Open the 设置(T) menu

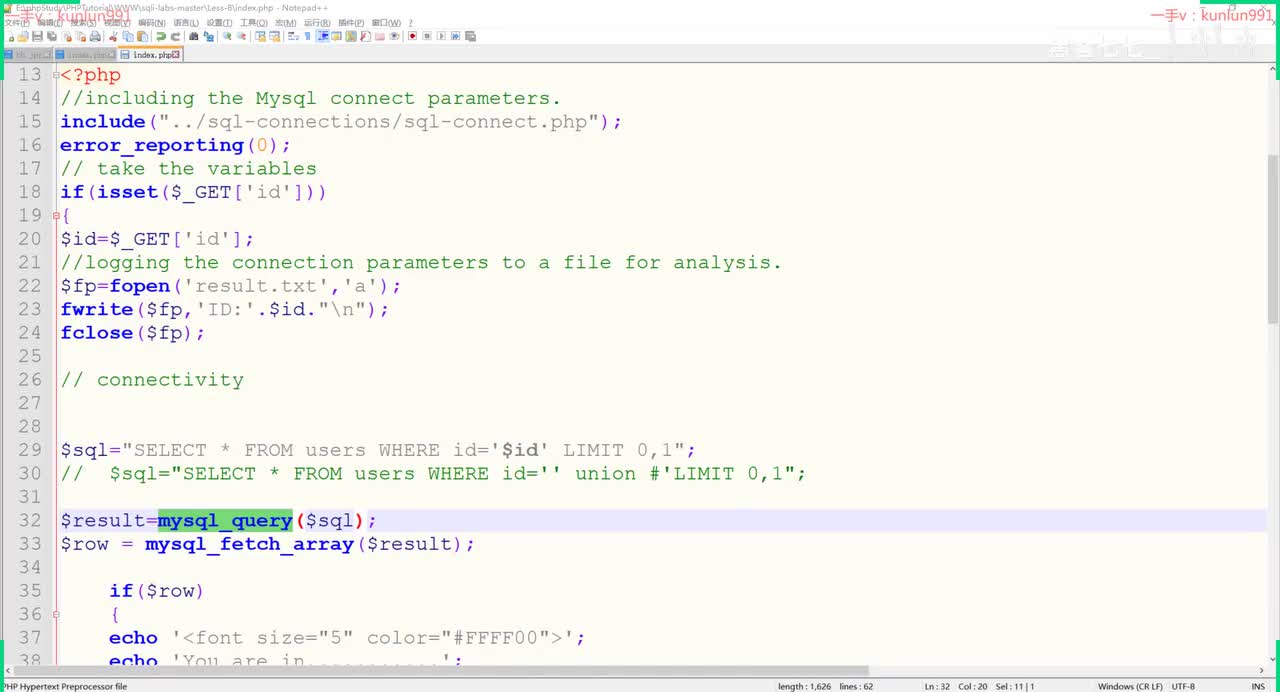[219, 23]
